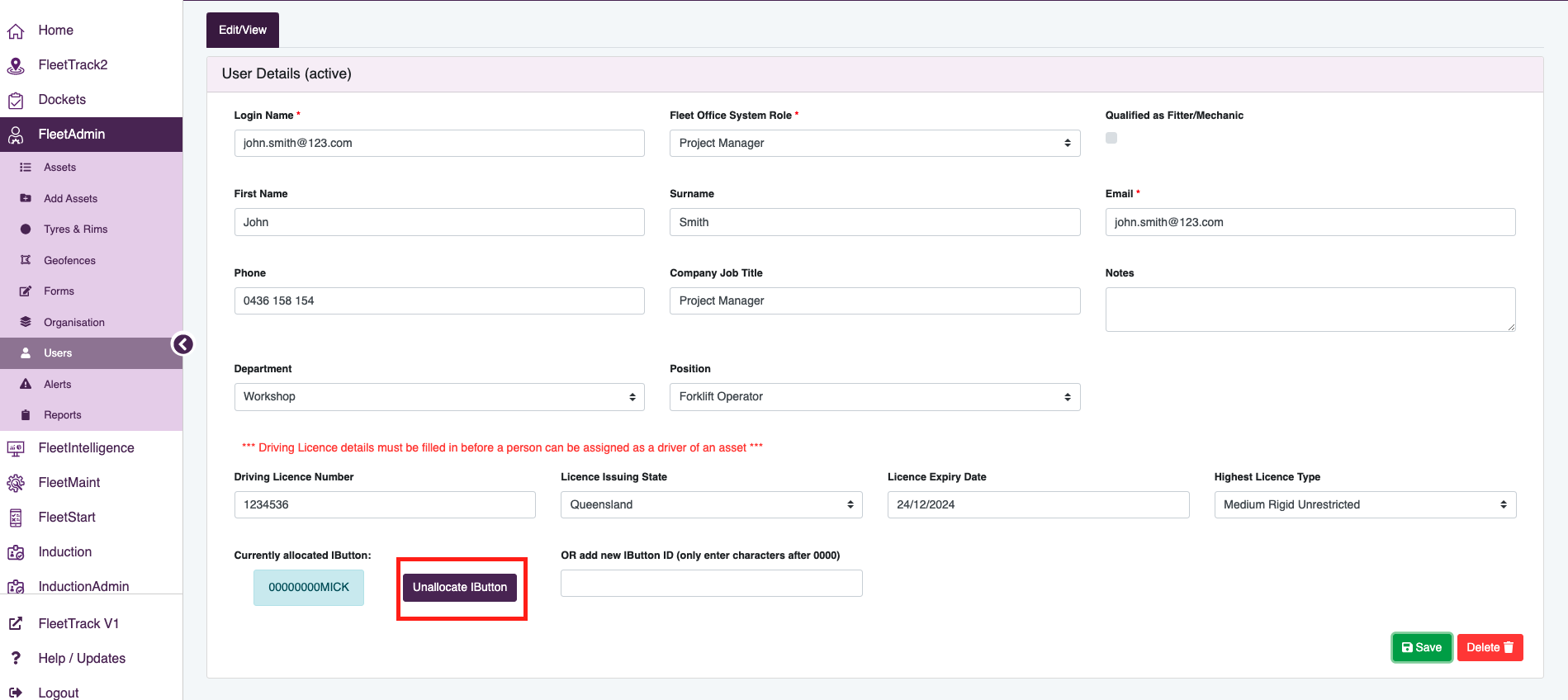The height and width of the screenshot is (700, 1568).
Task: Click the FleetStart checklist icon
Action: [x=16, y=518]
